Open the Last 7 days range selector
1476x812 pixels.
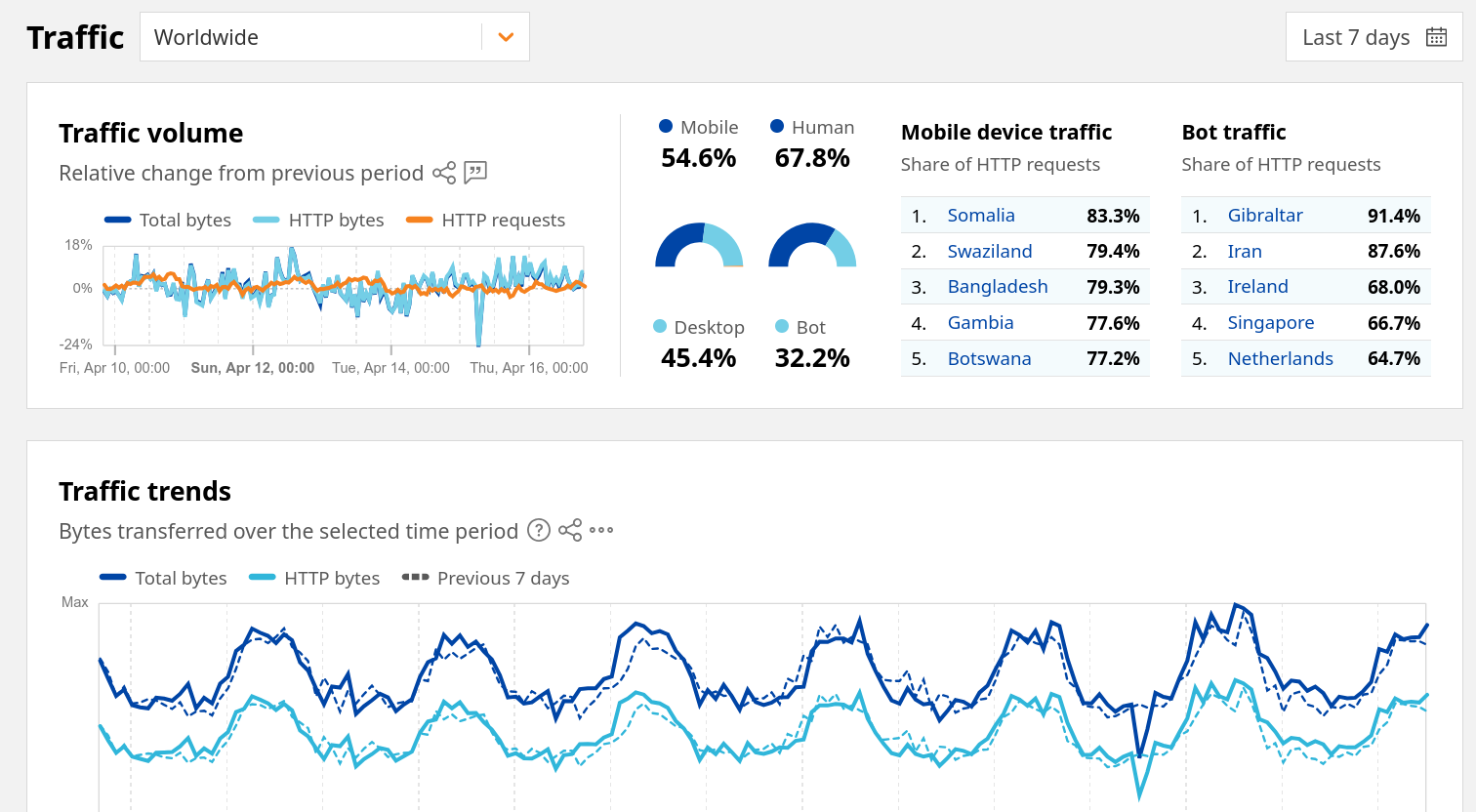1356,37
